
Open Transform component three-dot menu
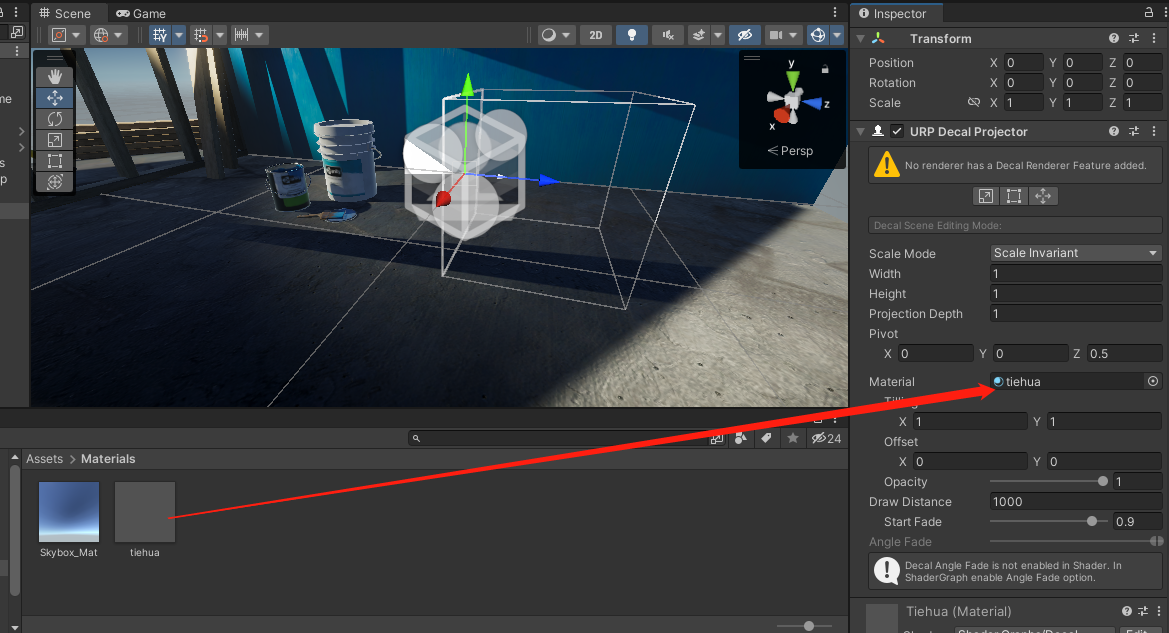pos(1154,38)
